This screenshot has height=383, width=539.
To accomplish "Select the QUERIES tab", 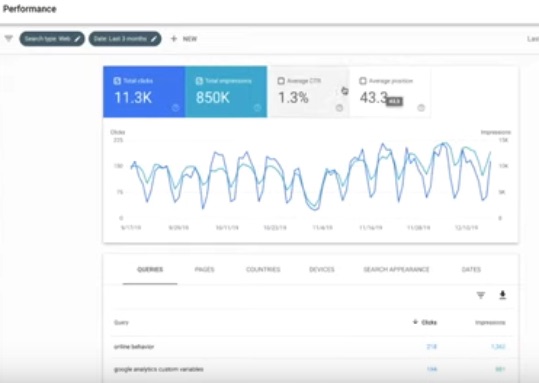I will [150, 270].
